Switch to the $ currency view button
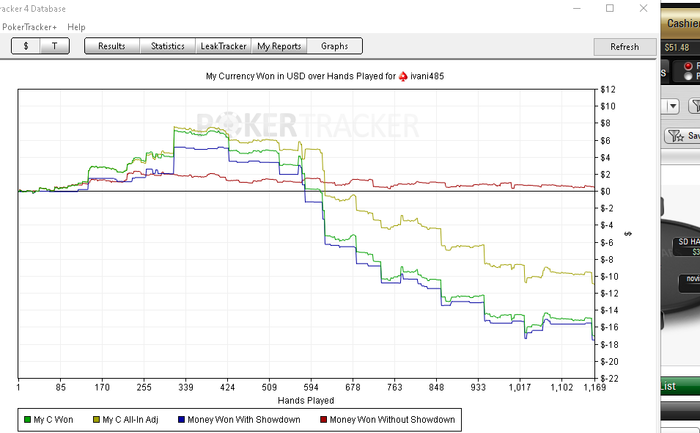700x433 pixels. click(26, 46)
